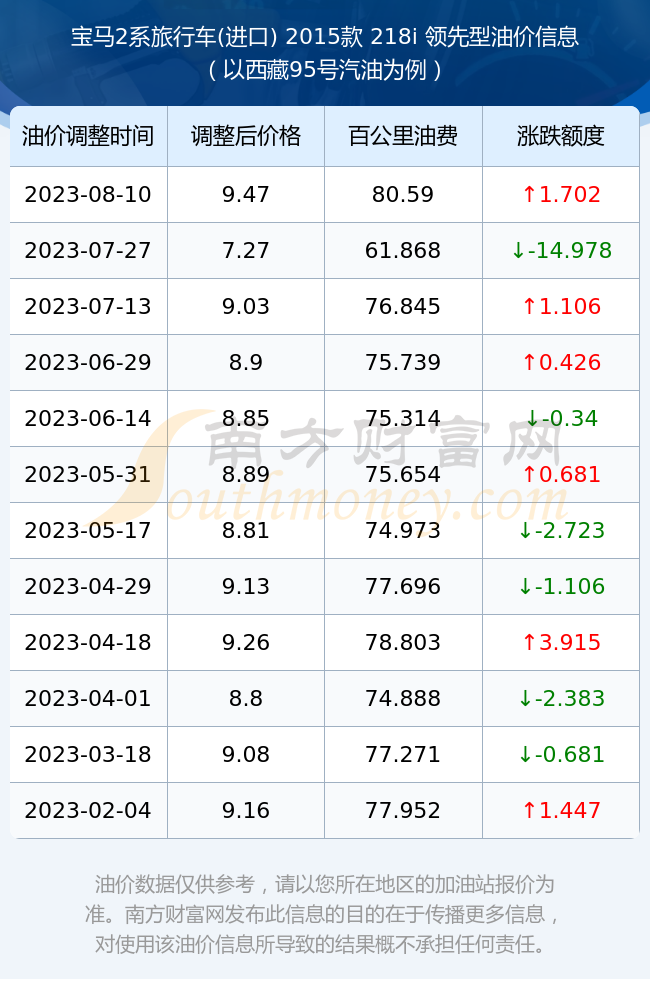The image size is (650, 1000).
Task: Click the disclaimer text mentioning 南方财富网
Action: click(325, 914)
